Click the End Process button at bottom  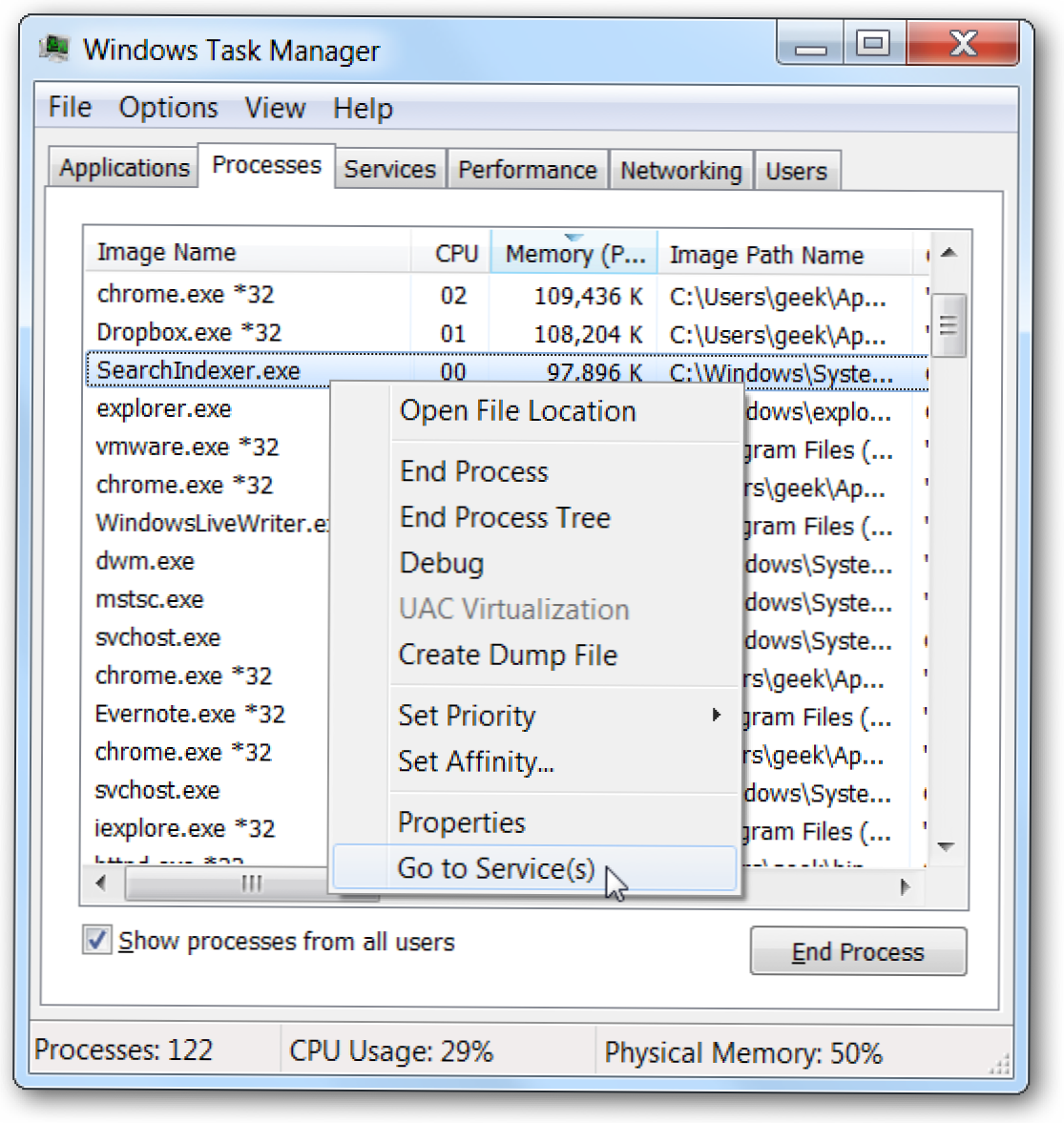coord(858,952)
